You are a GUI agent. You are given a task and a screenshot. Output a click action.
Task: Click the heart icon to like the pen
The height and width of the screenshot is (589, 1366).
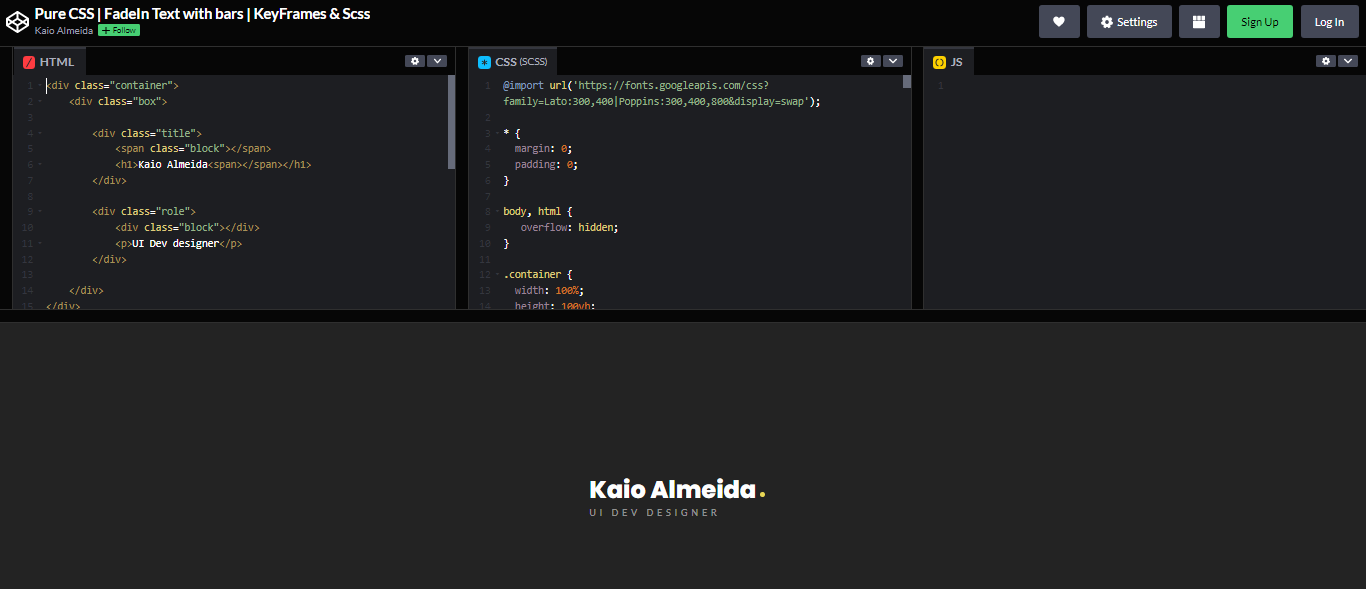(1059, 21)
